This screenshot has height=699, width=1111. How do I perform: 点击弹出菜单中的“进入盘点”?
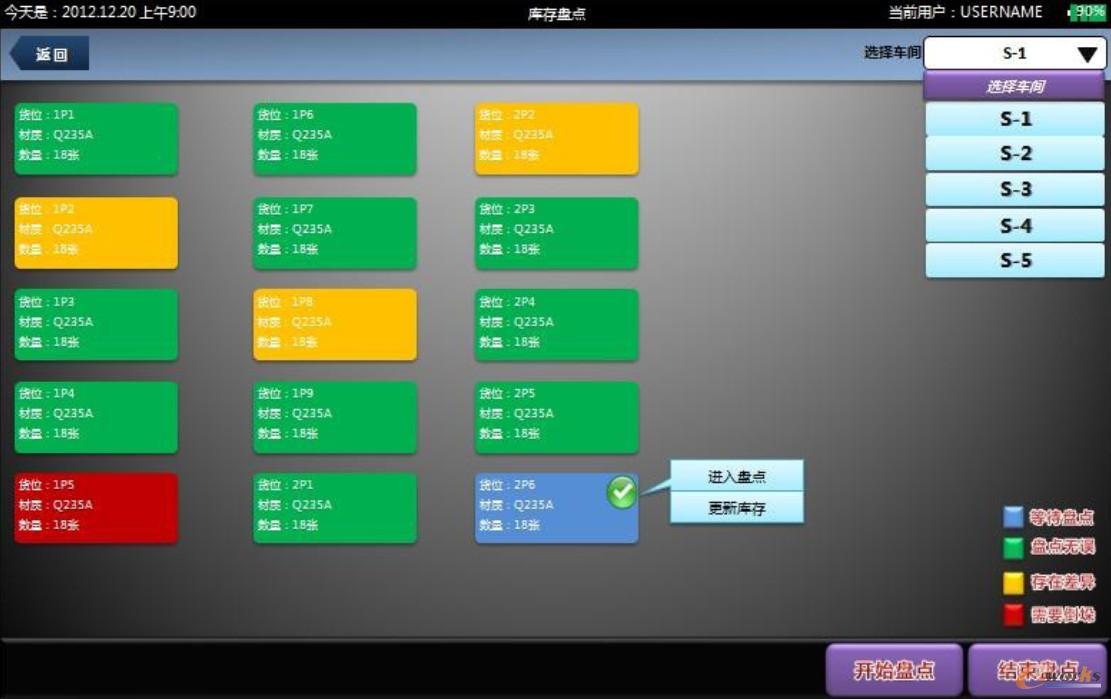737,476
